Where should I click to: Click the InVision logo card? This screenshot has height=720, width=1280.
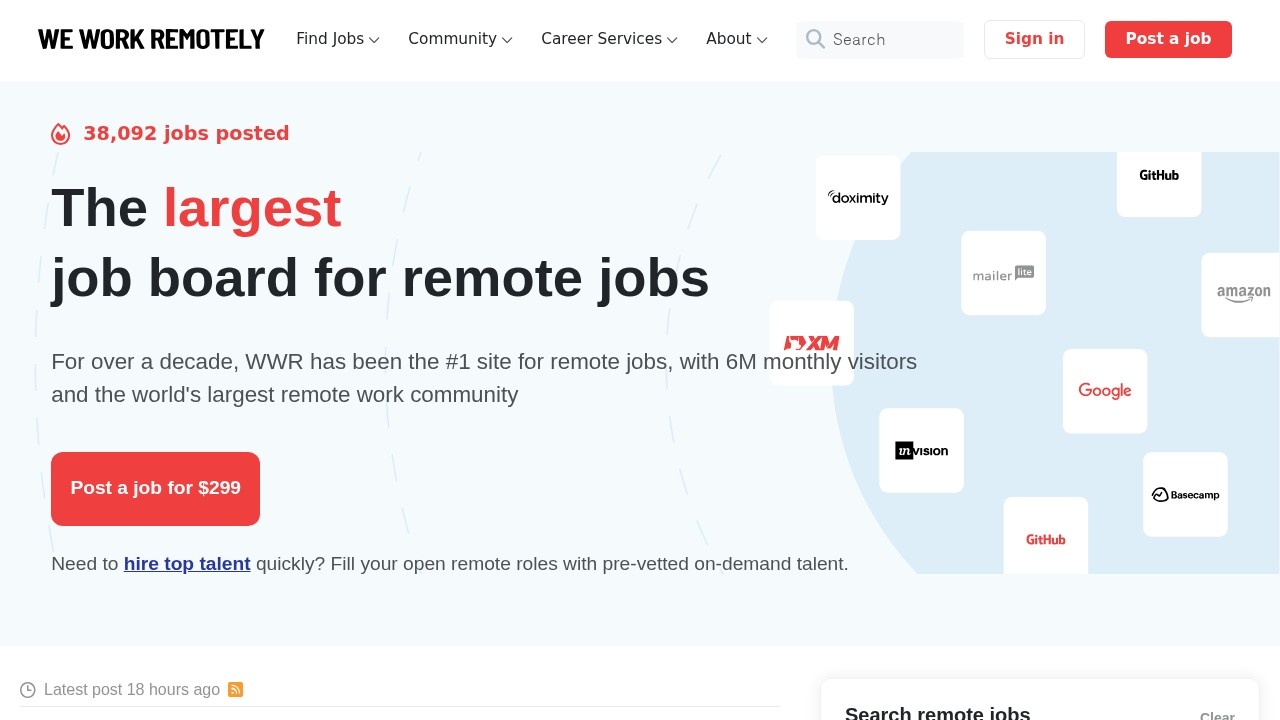[920, 450]
